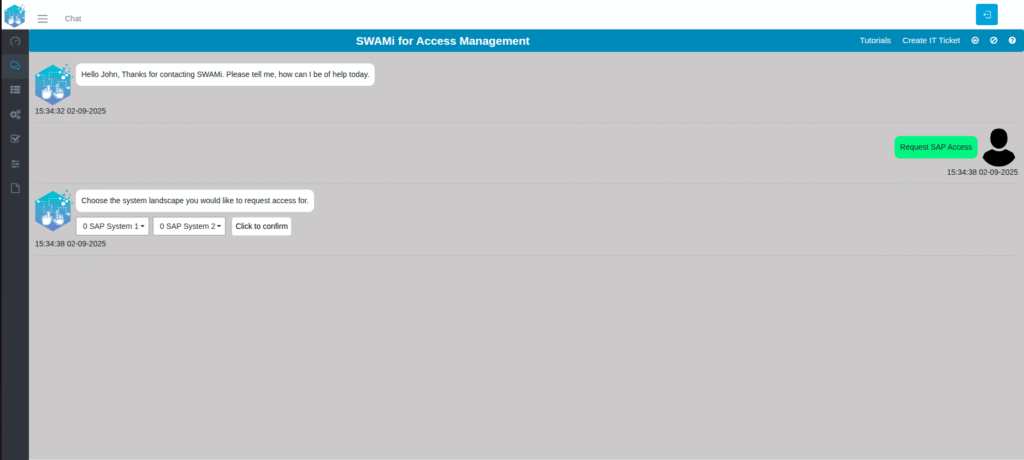Click the sliders sidebar icon
1024x460 pixels.
15,163
